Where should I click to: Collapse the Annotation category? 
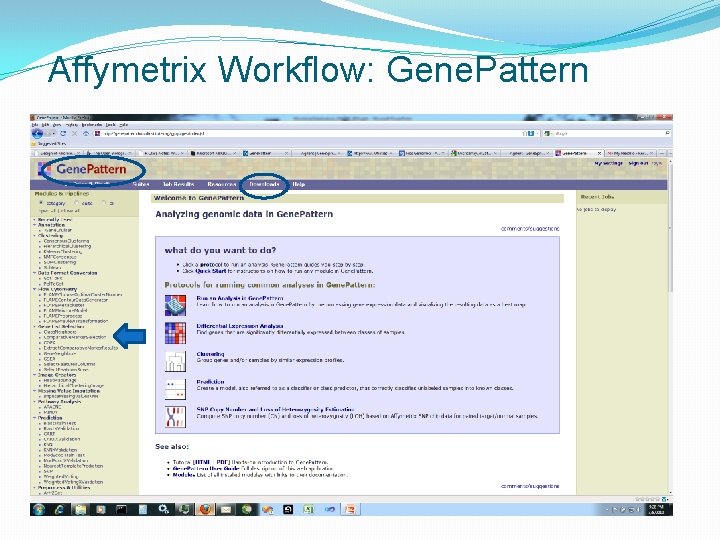point(35,225)
